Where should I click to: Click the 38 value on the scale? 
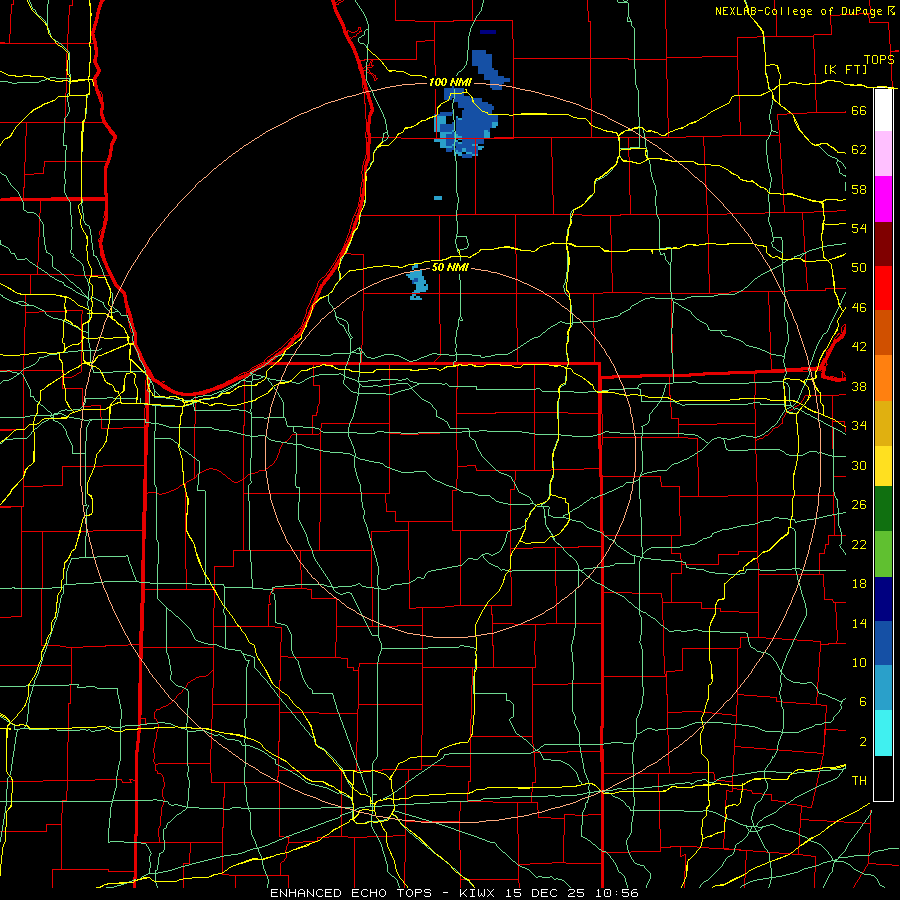coord(859,387)
